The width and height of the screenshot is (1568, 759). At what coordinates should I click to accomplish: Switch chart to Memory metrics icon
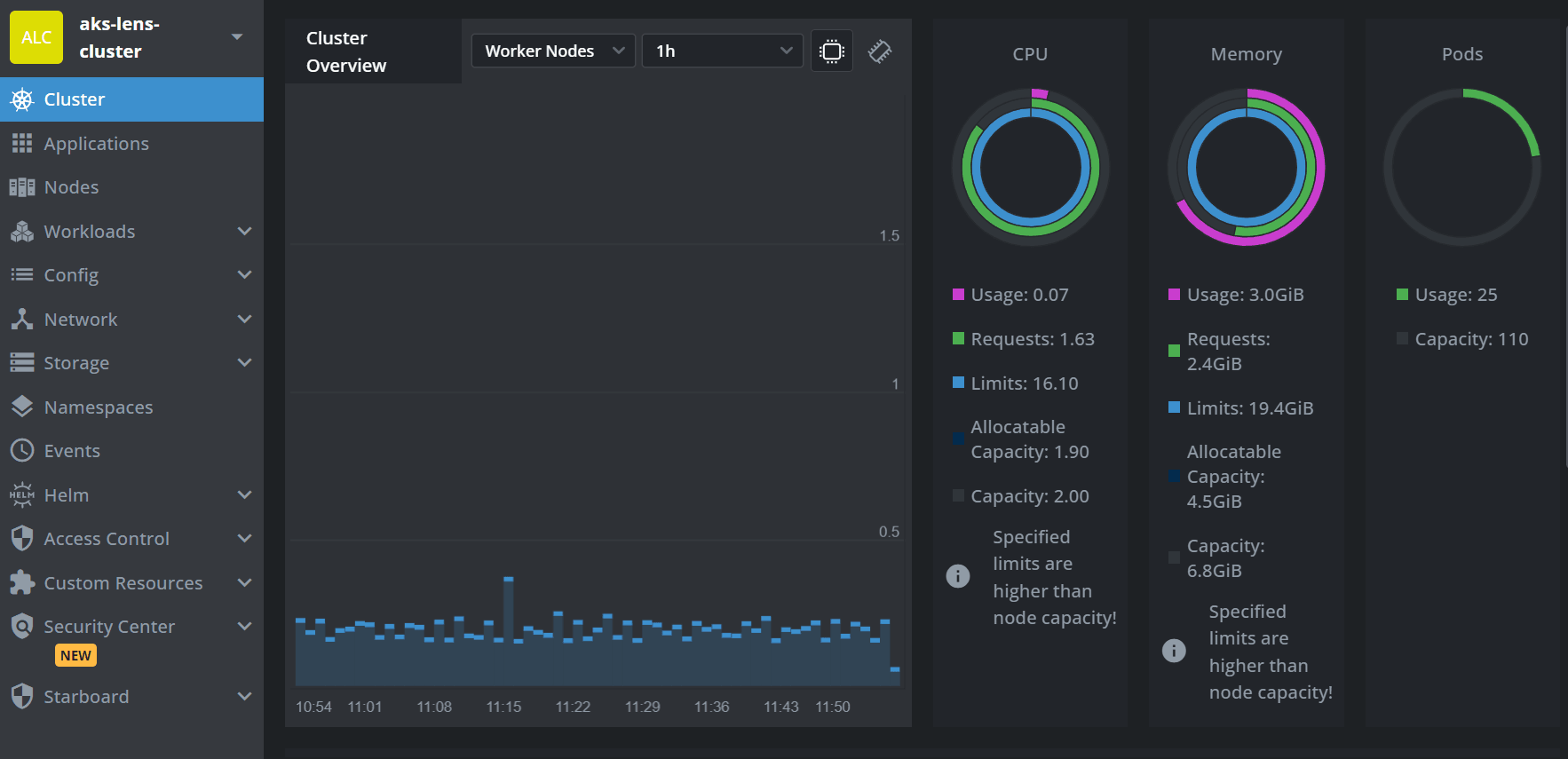[879, 51]
